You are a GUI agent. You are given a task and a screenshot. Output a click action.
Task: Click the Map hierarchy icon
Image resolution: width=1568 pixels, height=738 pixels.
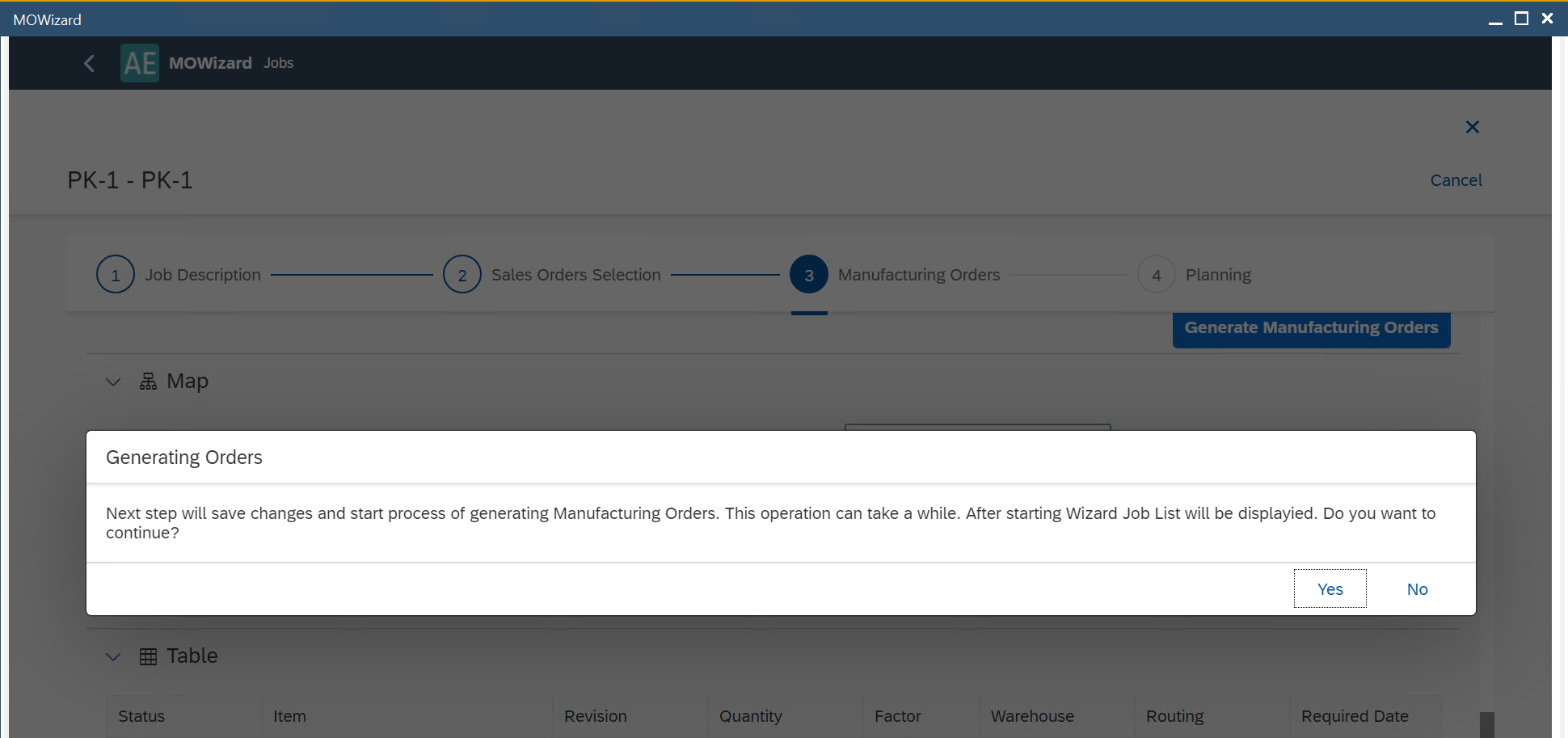148,382
